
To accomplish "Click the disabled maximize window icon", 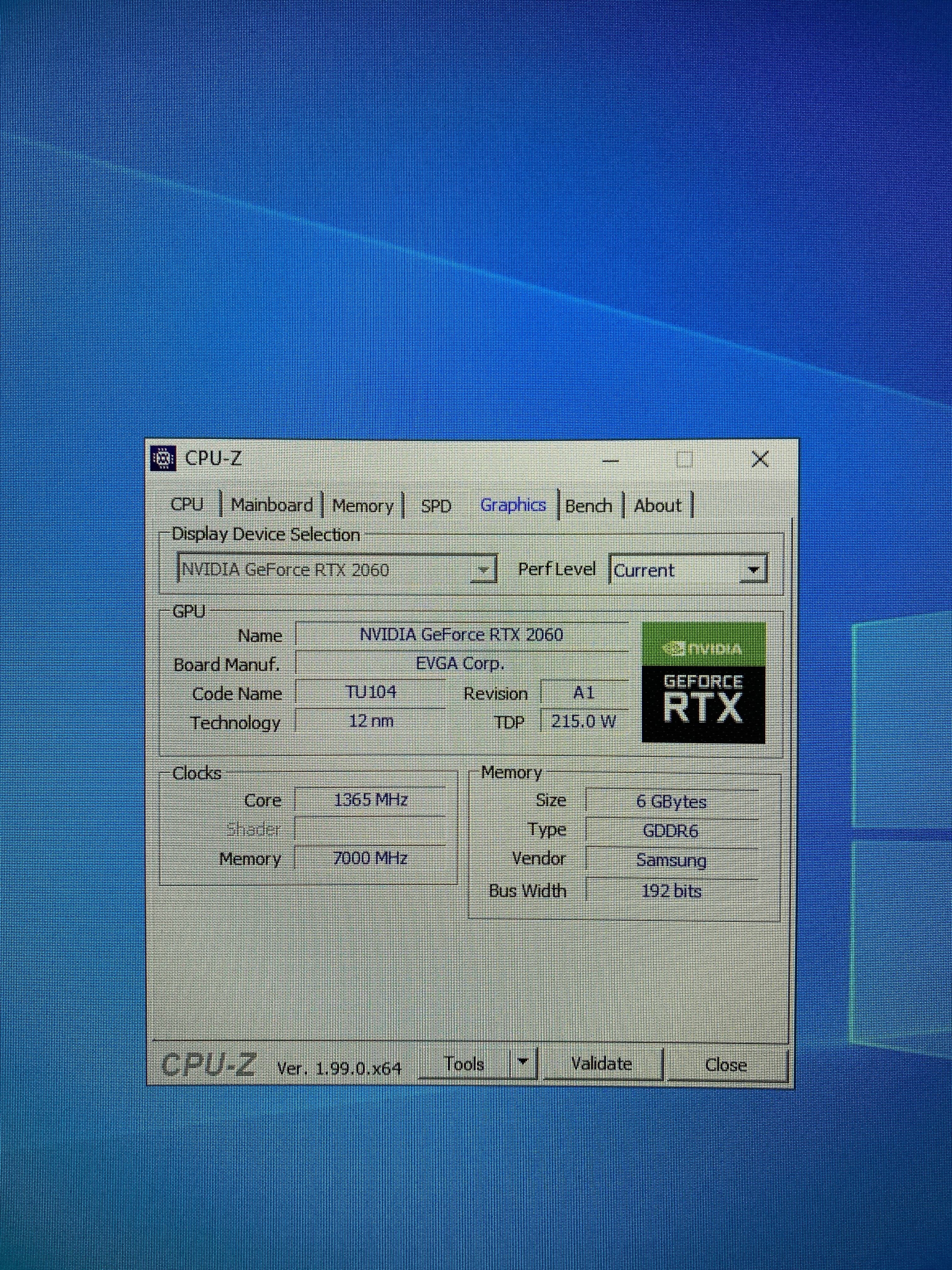I will (x=684, y=459).
